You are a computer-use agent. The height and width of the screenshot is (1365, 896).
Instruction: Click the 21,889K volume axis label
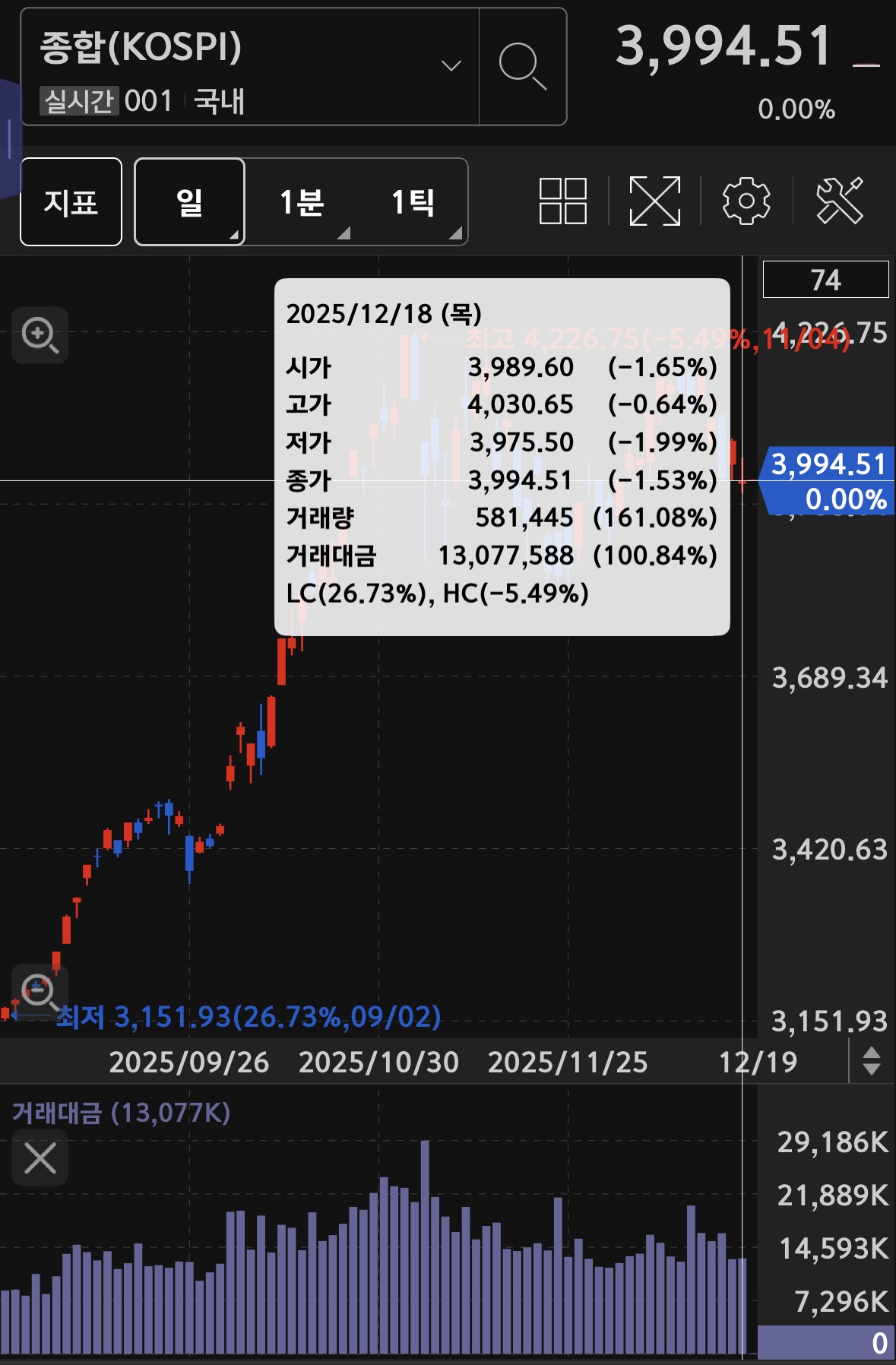[x=833, y=1195]
